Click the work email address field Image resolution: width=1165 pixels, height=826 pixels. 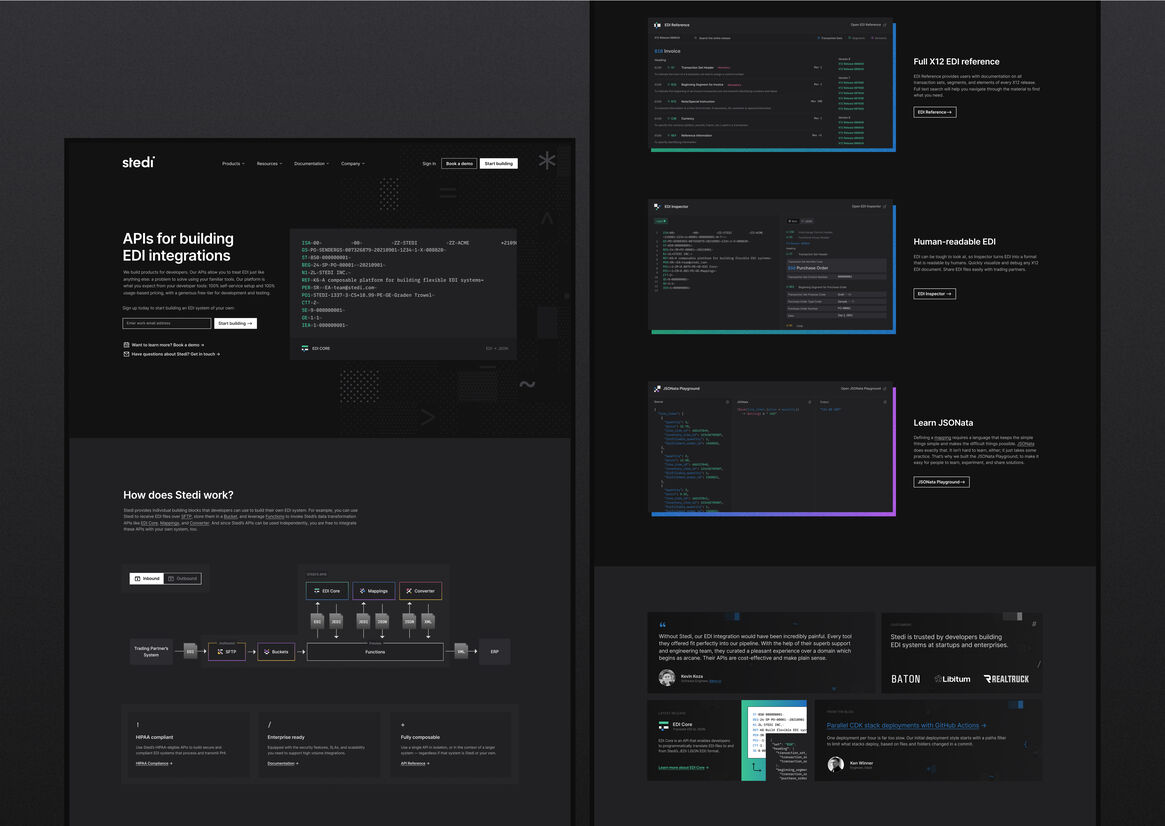pyautogui.click(x=167, y=324)
